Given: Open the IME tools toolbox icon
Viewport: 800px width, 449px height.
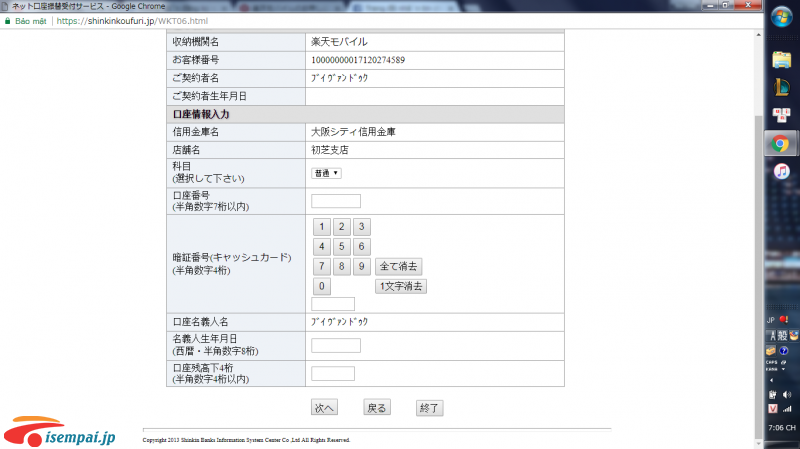Looking at the screenshot, I should (x=770, y=351).
